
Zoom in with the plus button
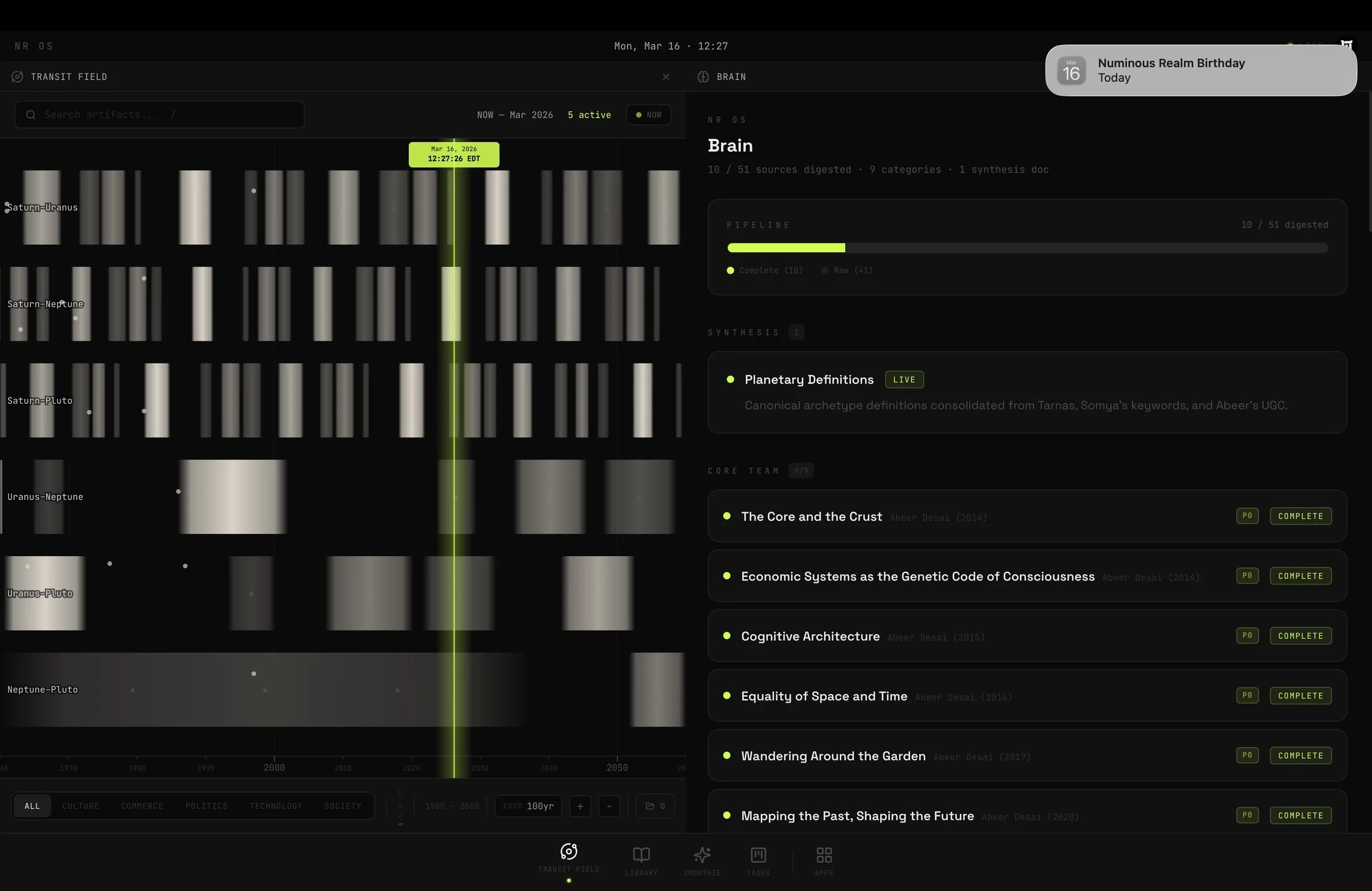(580, 807)
